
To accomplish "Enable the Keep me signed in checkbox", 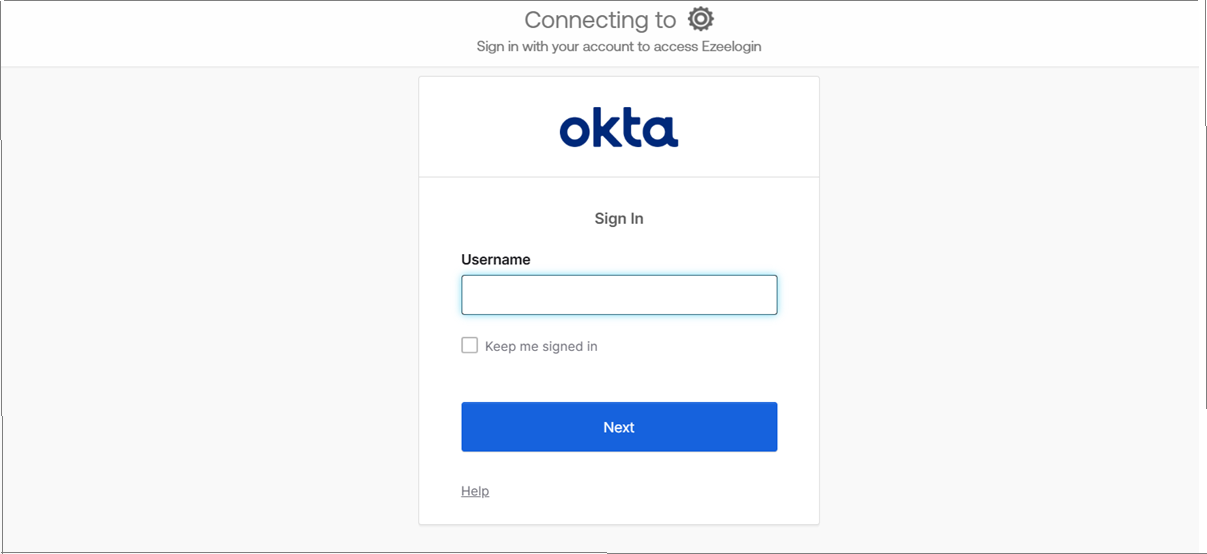I will (469, 345).
